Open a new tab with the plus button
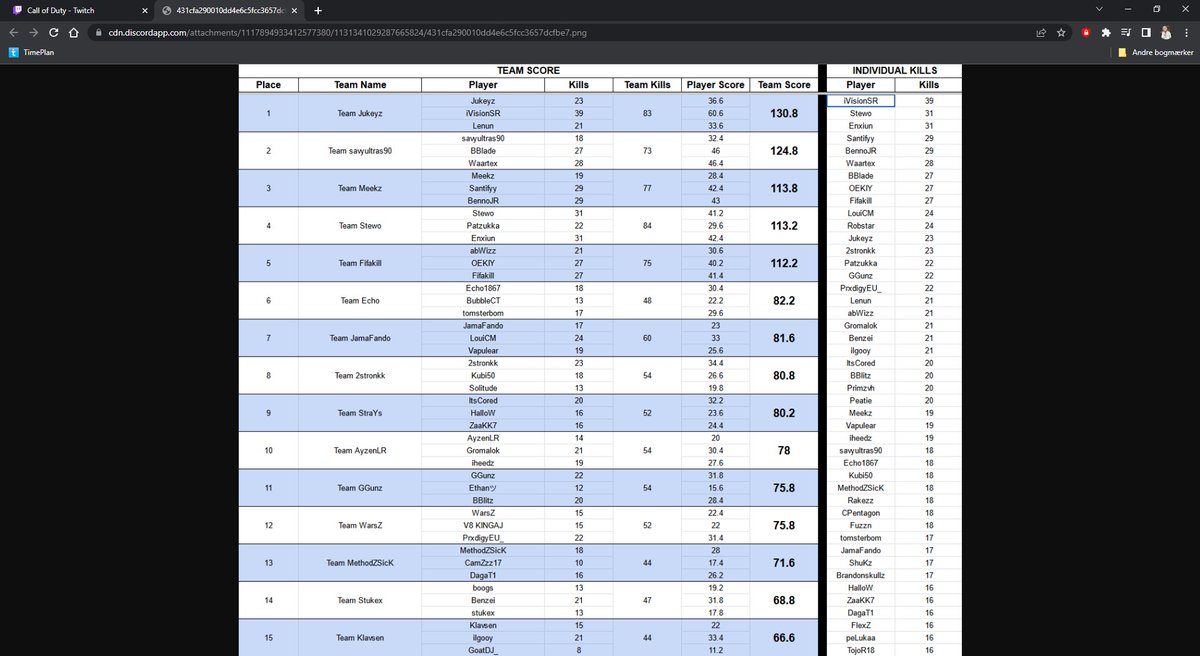Viewport: 1200px width, 656px height. [318, 11]
